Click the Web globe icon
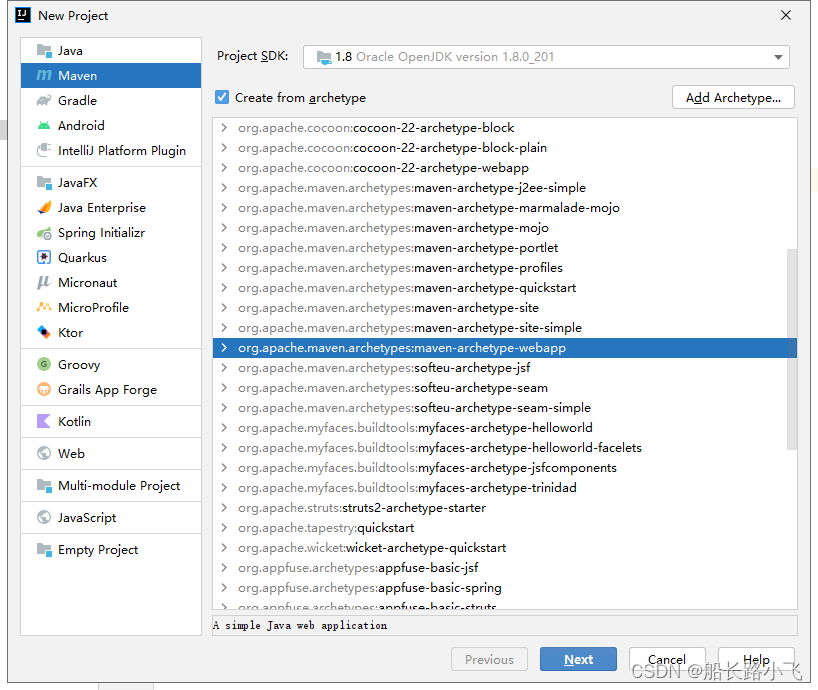 [x=44, y=453]
